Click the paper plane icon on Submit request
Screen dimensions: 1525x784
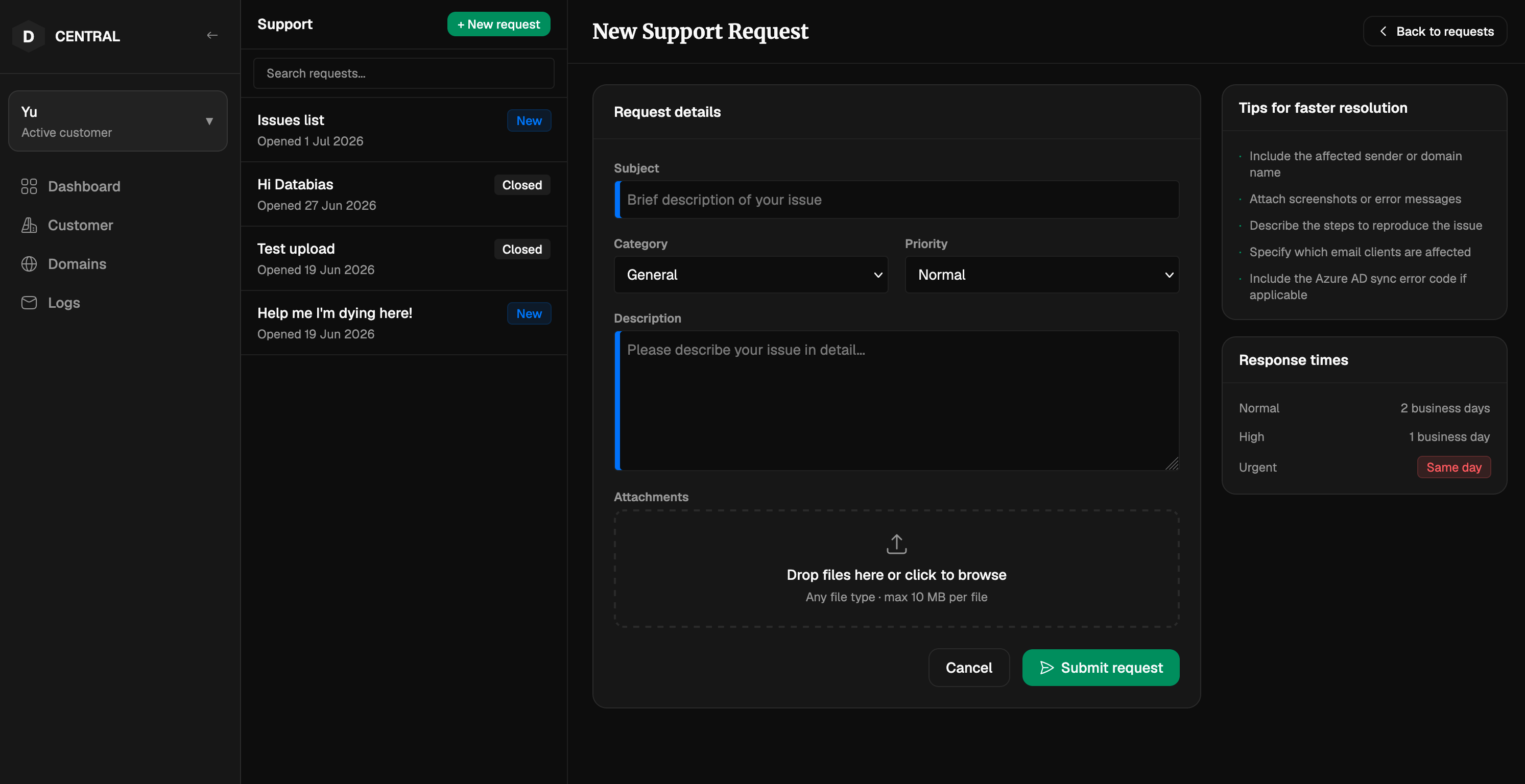(x=1046, y=668)
